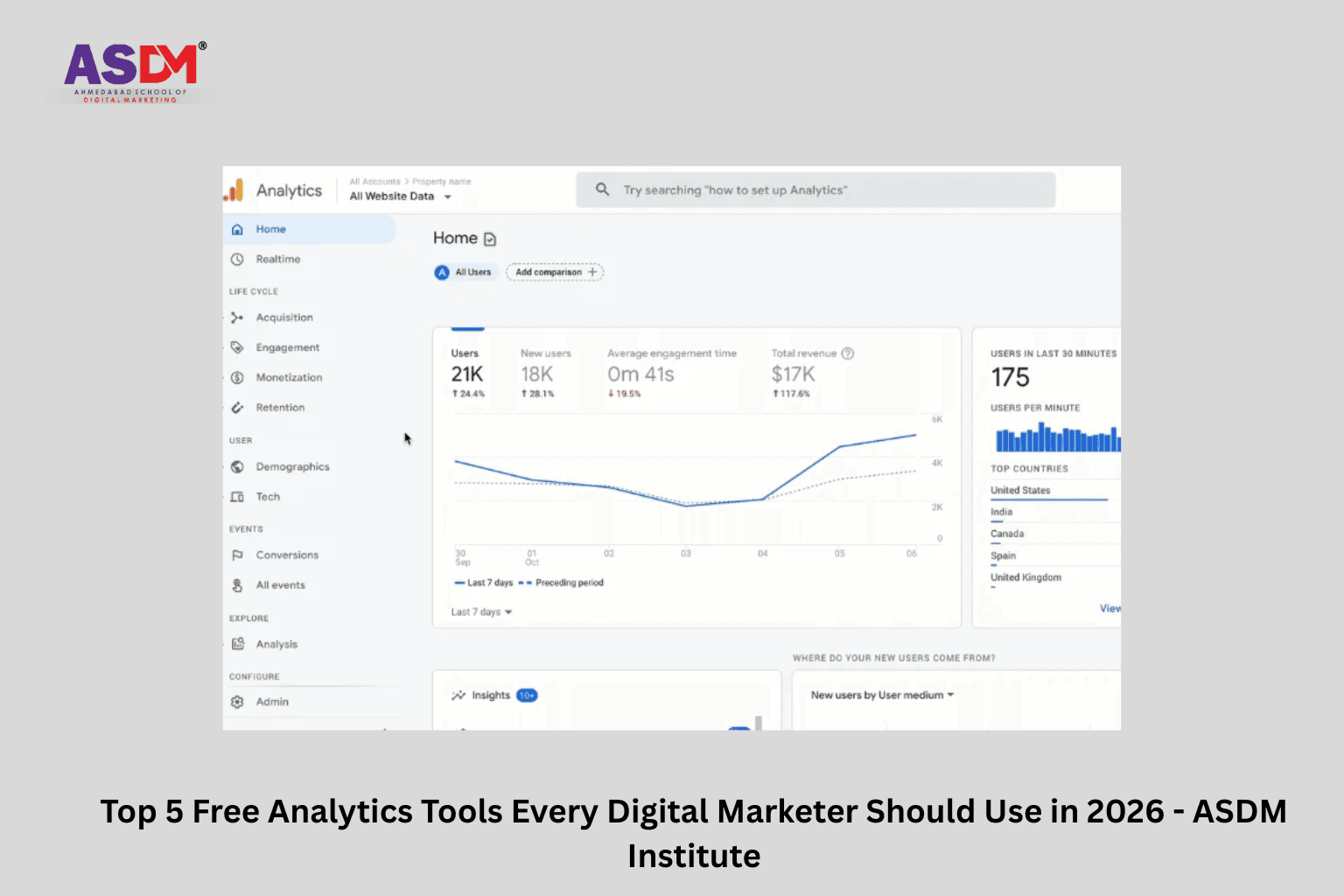Screen dimensions: 1344x896
Task: Click the Preceding period legend entry
Action: click(561, 583)
